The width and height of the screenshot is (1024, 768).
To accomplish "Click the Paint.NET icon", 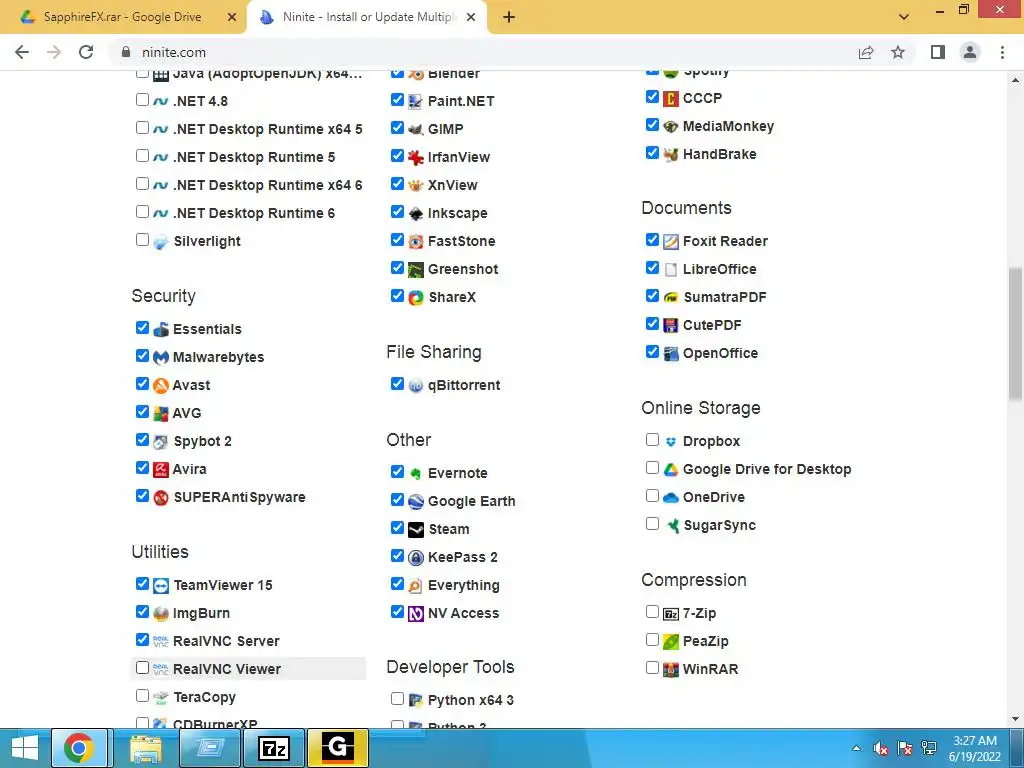I will pos(415,101).
